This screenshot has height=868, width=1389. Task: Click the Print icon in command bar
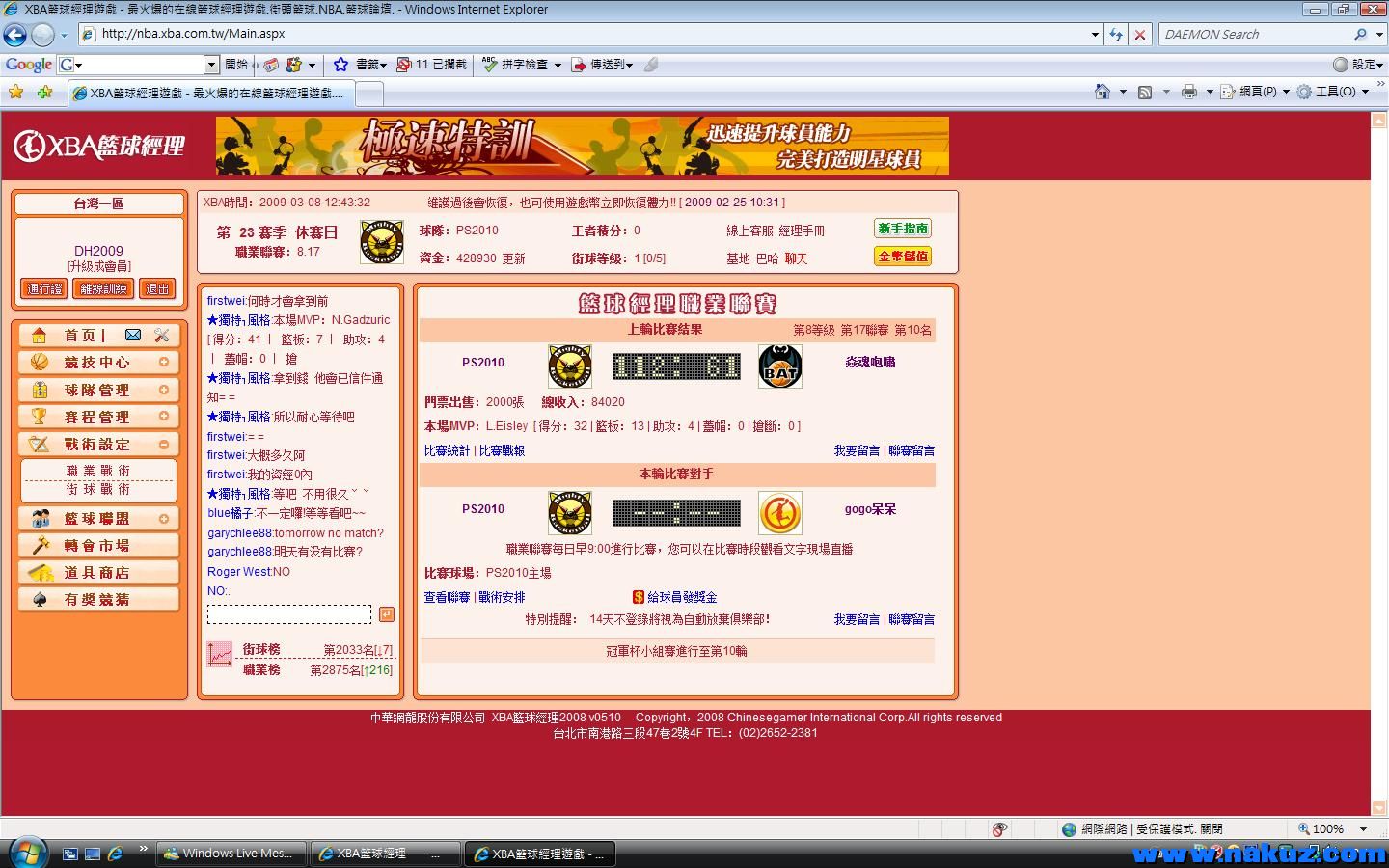(1189, 92)
